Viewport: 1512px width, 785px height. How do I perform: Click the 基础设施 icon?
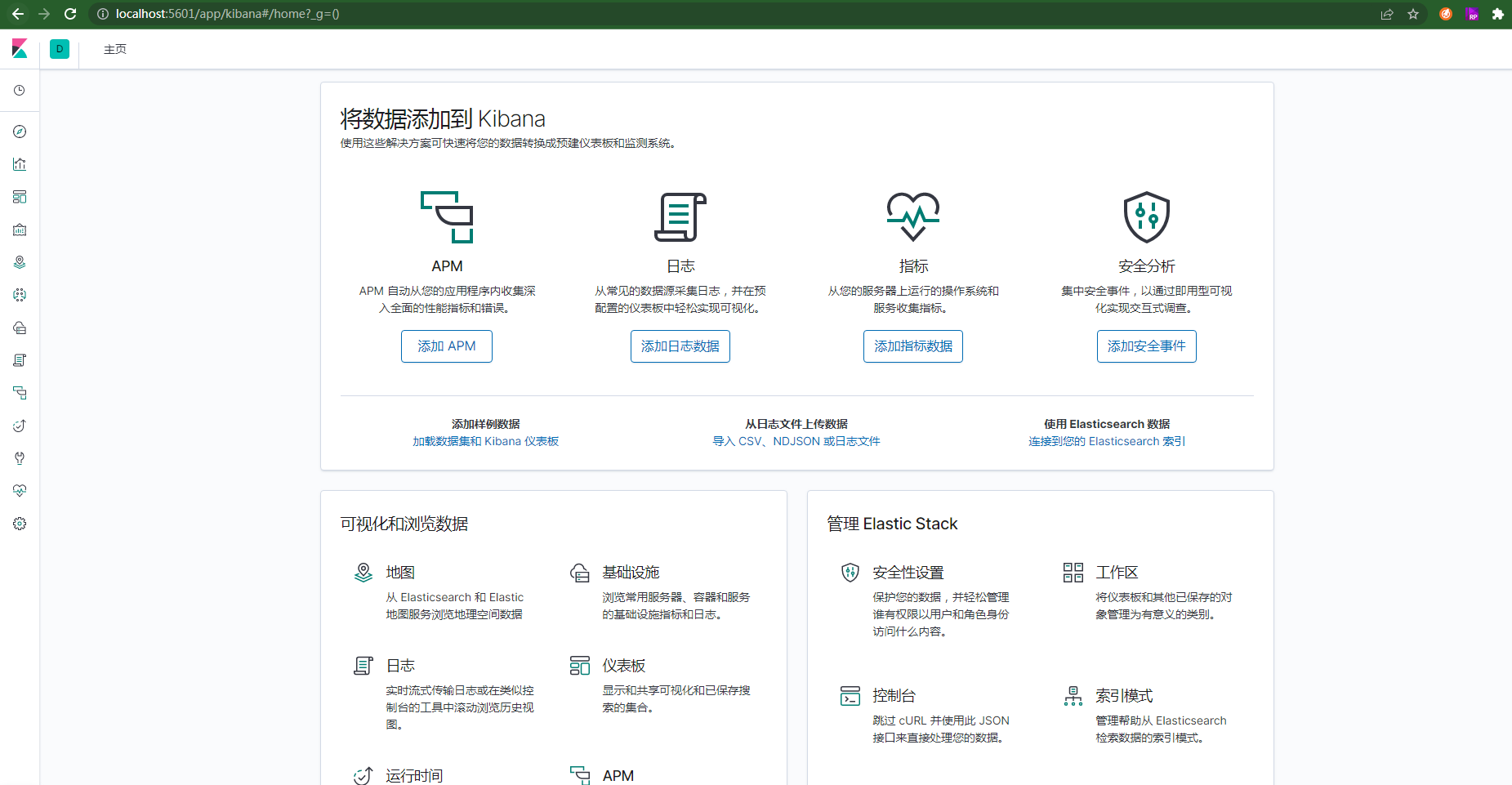click(x=580, y=573)
